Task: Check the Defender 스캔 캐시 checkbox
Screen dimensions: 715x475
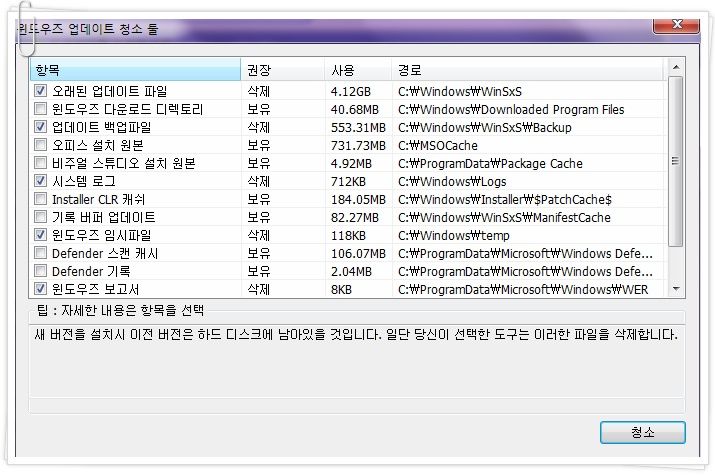Action: pyautogui.click(x=41, y=253)
